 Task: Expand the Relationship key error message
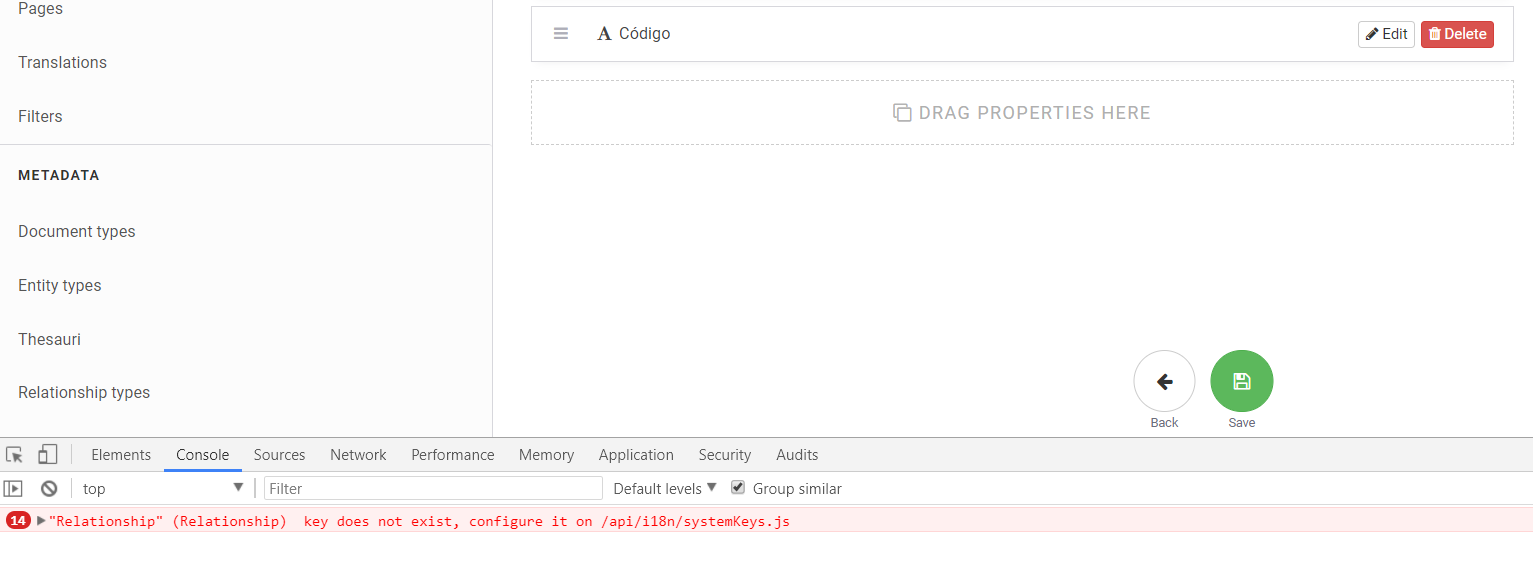pyautogui.click(x=41, y=521)
